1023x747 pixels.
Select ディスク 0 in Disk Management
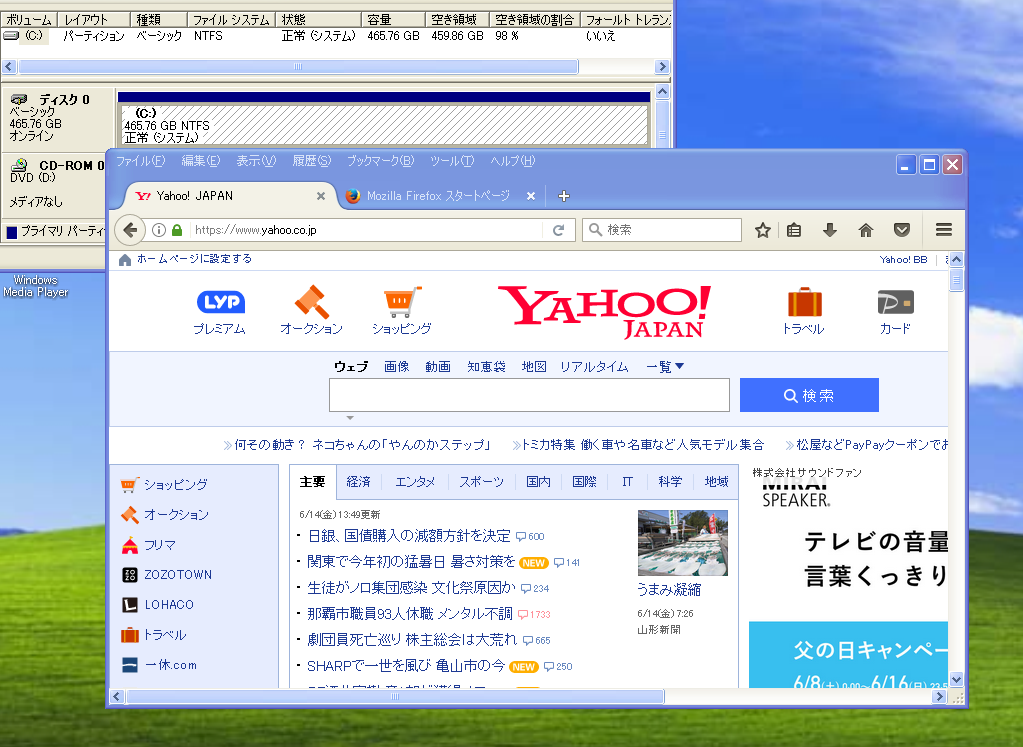[59, 117]
